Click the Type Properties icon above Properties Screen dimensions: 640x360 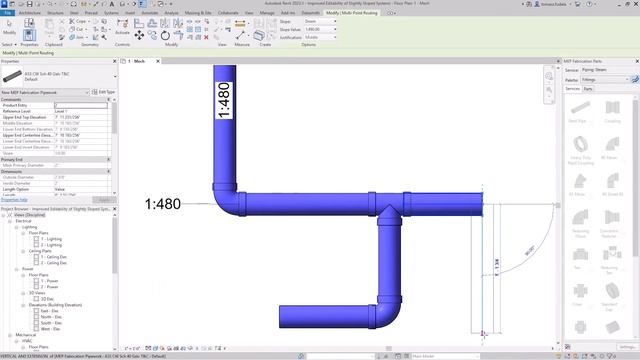pyautogui.click(x=29, y=23)
